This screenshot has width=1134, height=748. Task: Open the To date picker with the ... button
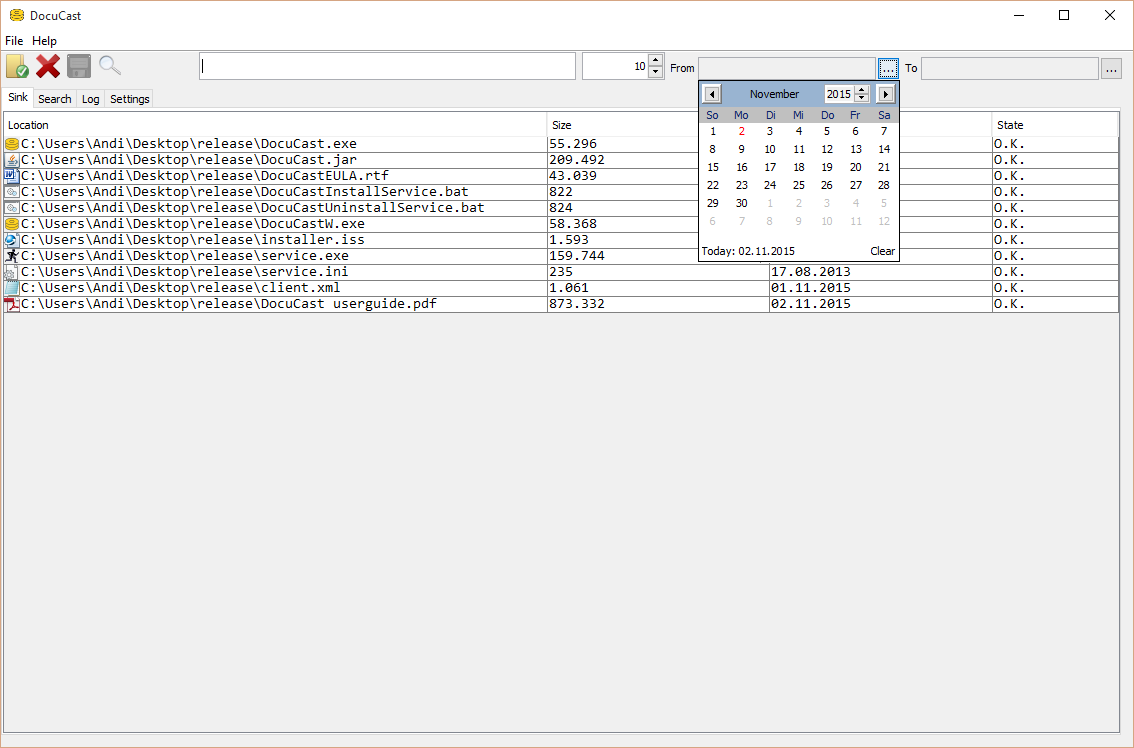point(1111,69)
